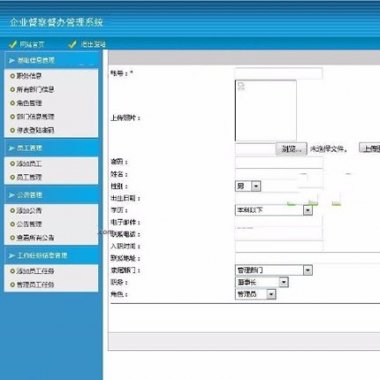Open 添加员工任务 in the sidebar
Image resolution: width=380 pixels, height=380 pixels.
[x=35, y=271]
